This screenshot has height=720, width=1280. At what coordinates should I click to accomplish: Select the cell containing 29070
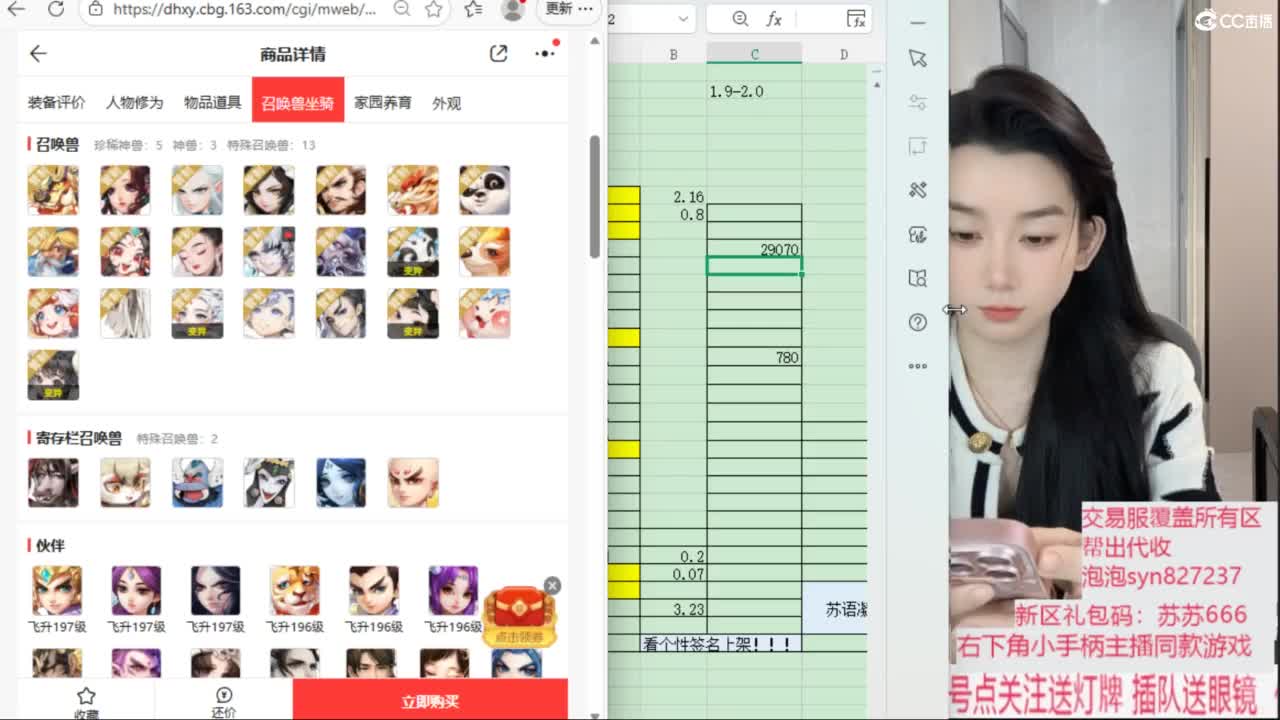[x=754, y=249]
